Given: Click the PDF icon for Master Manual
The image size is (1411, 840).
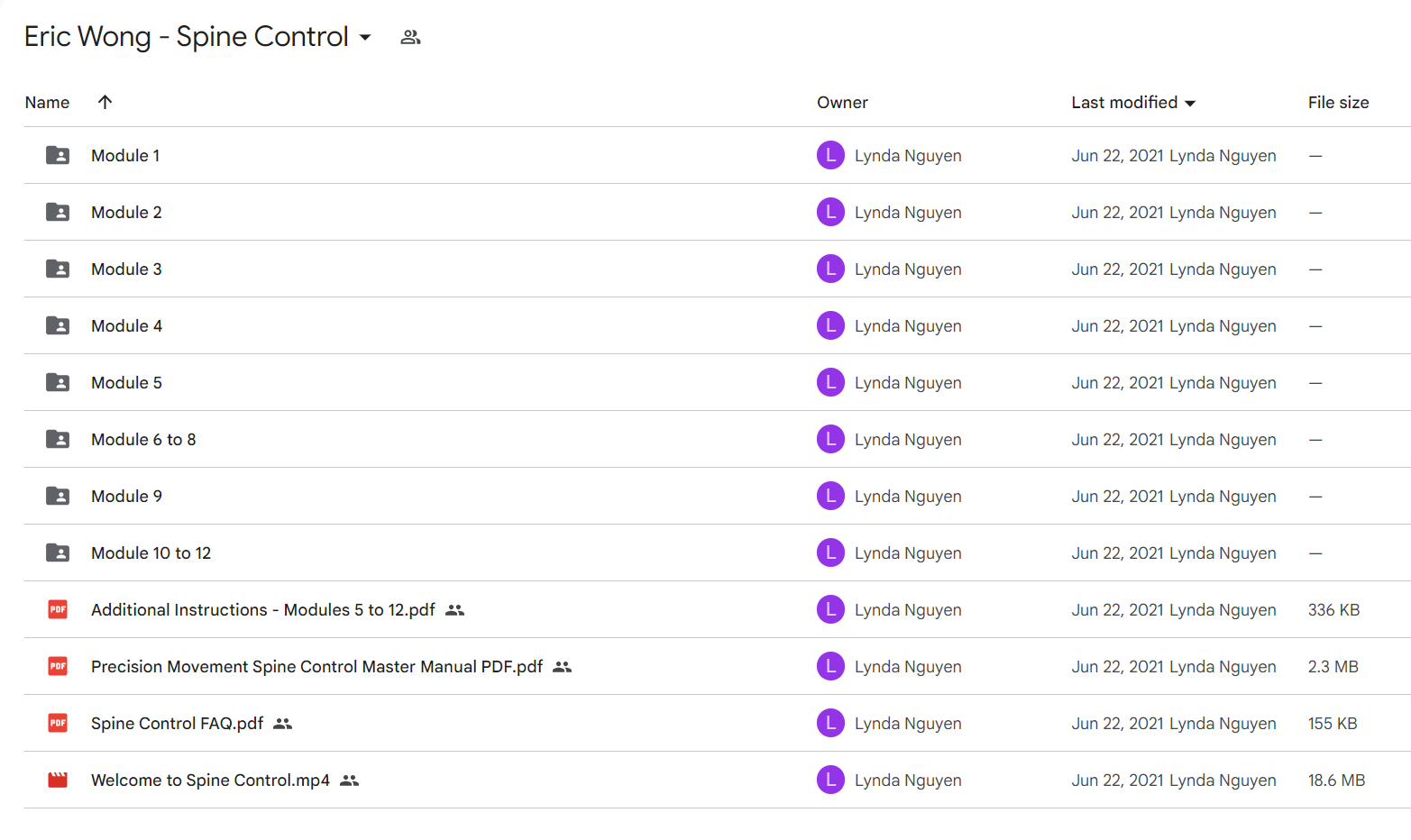Looking at the screenshot, I should coord(58,666).
